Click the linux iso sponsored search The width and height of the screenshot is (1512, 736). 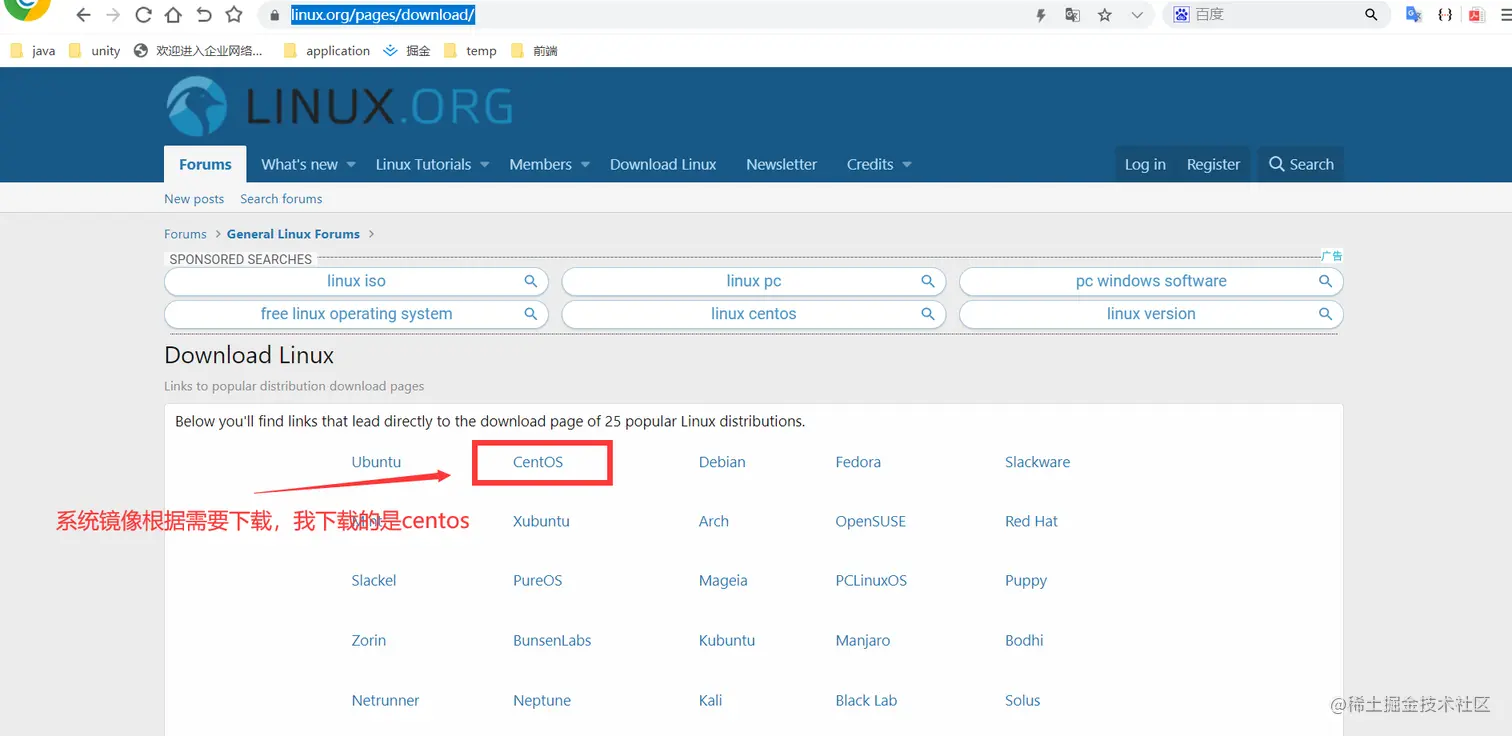click(356, 281)
